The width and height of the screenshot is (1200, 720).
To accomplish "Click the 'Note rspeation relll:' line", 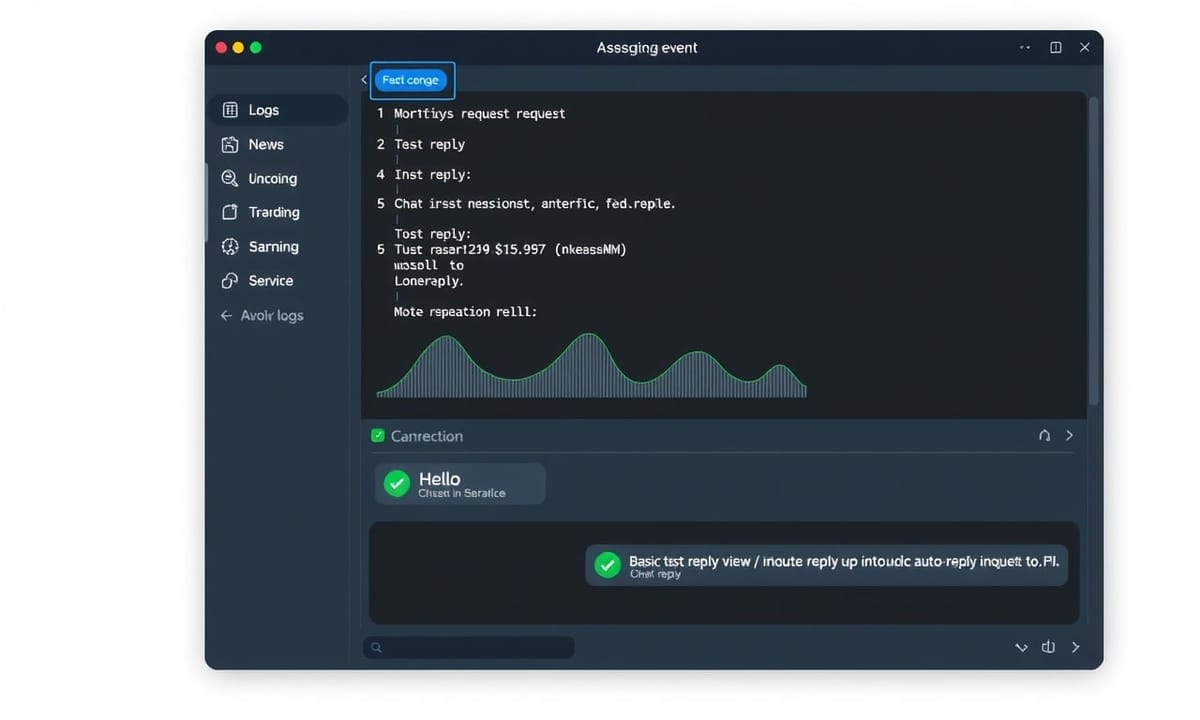I will [465, 312].
